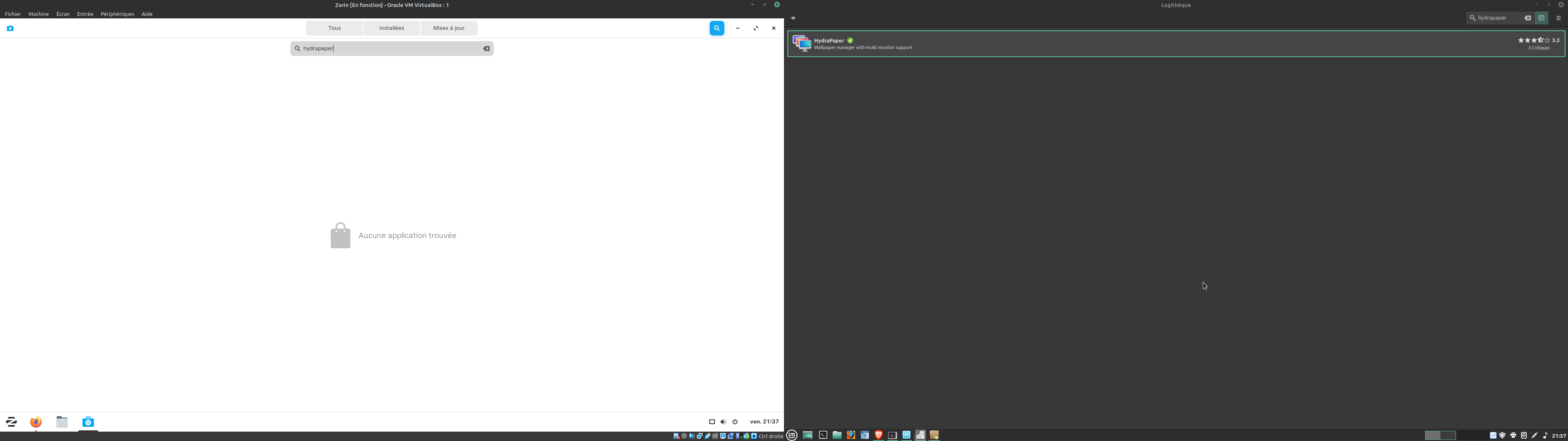
Task: Open the Logithèque hamburger menu
Action: (x=1558, y=18)
